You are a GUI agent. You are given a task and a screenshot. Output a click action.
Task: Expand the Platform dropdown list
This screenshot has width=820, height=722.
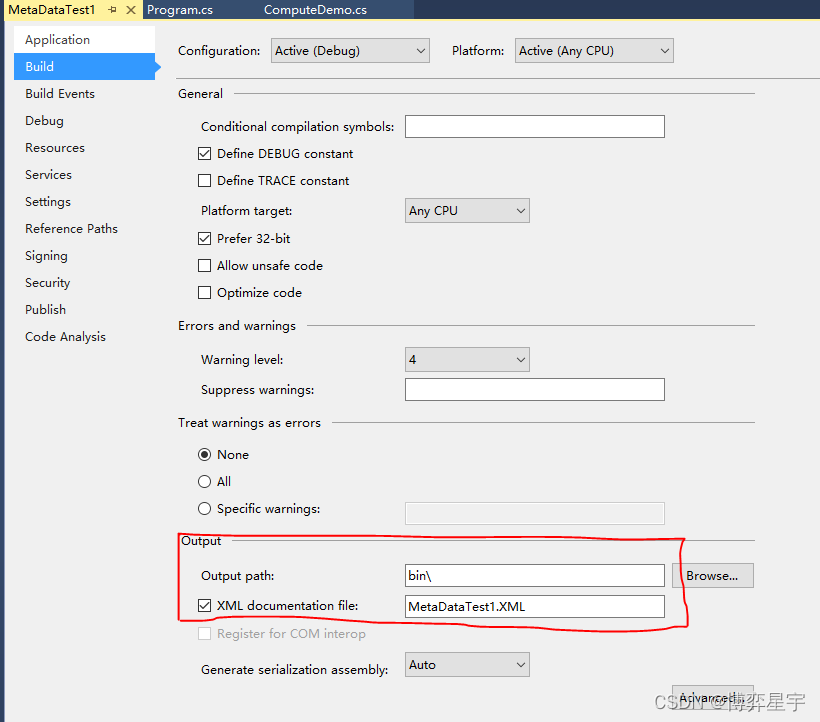[x=594, y=51]
